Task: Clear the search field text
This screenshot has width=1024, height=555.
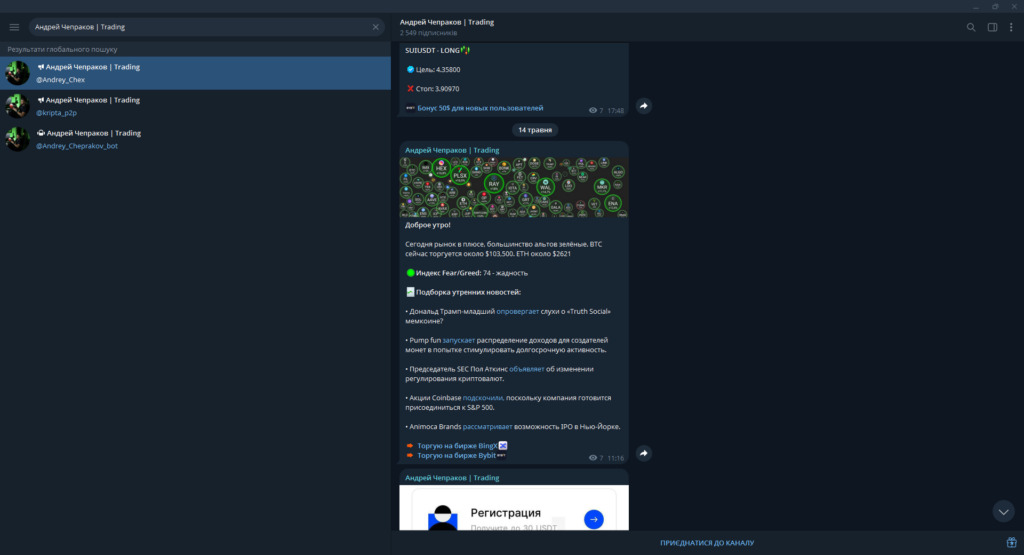Action: [x=376, y=27]
